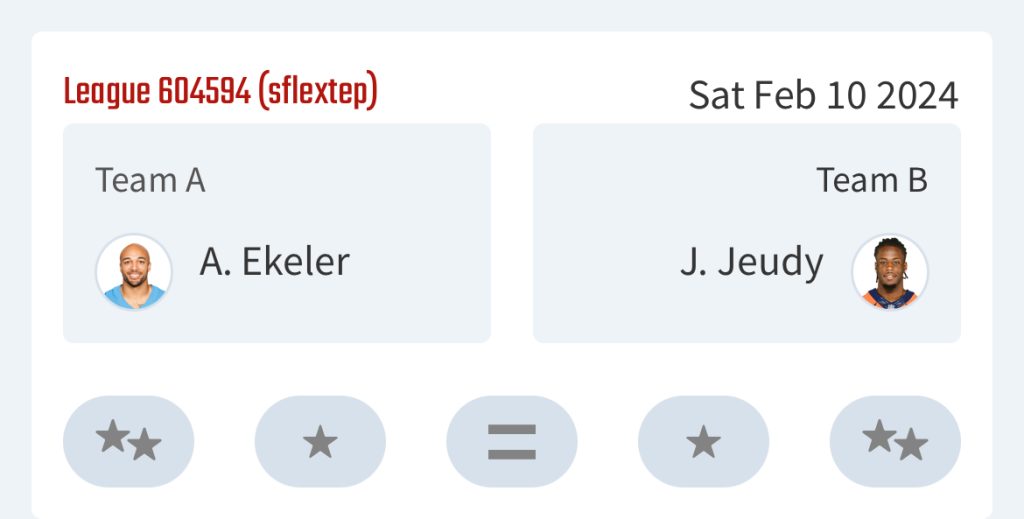The image size is (1024, 519).
Task: Select the Team A label
Action: (x=150, y=180)
